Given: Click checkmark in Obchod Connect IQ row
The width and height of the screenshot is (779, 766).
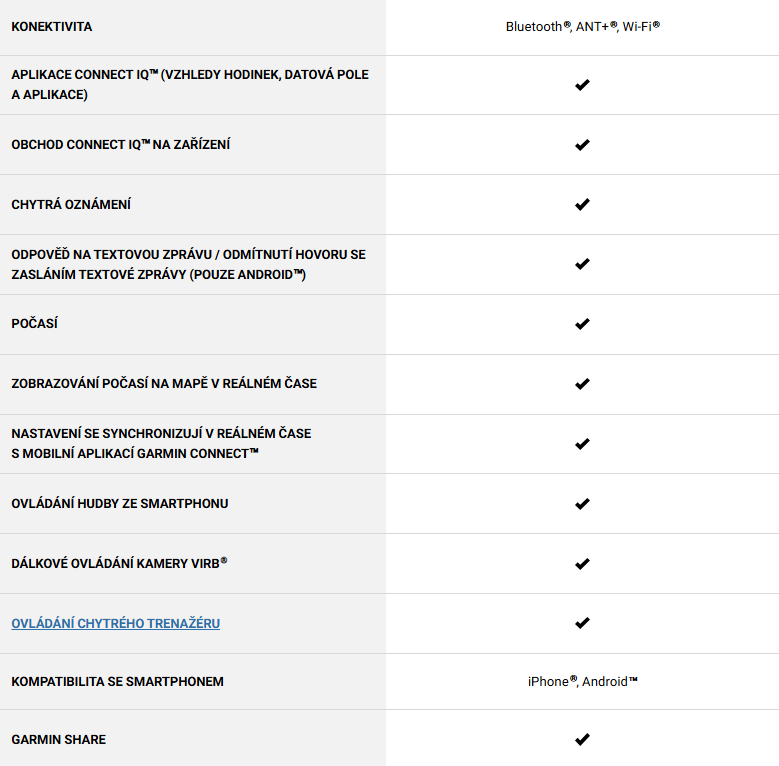Looking at the screenshot, I should [x=582, y=145].
